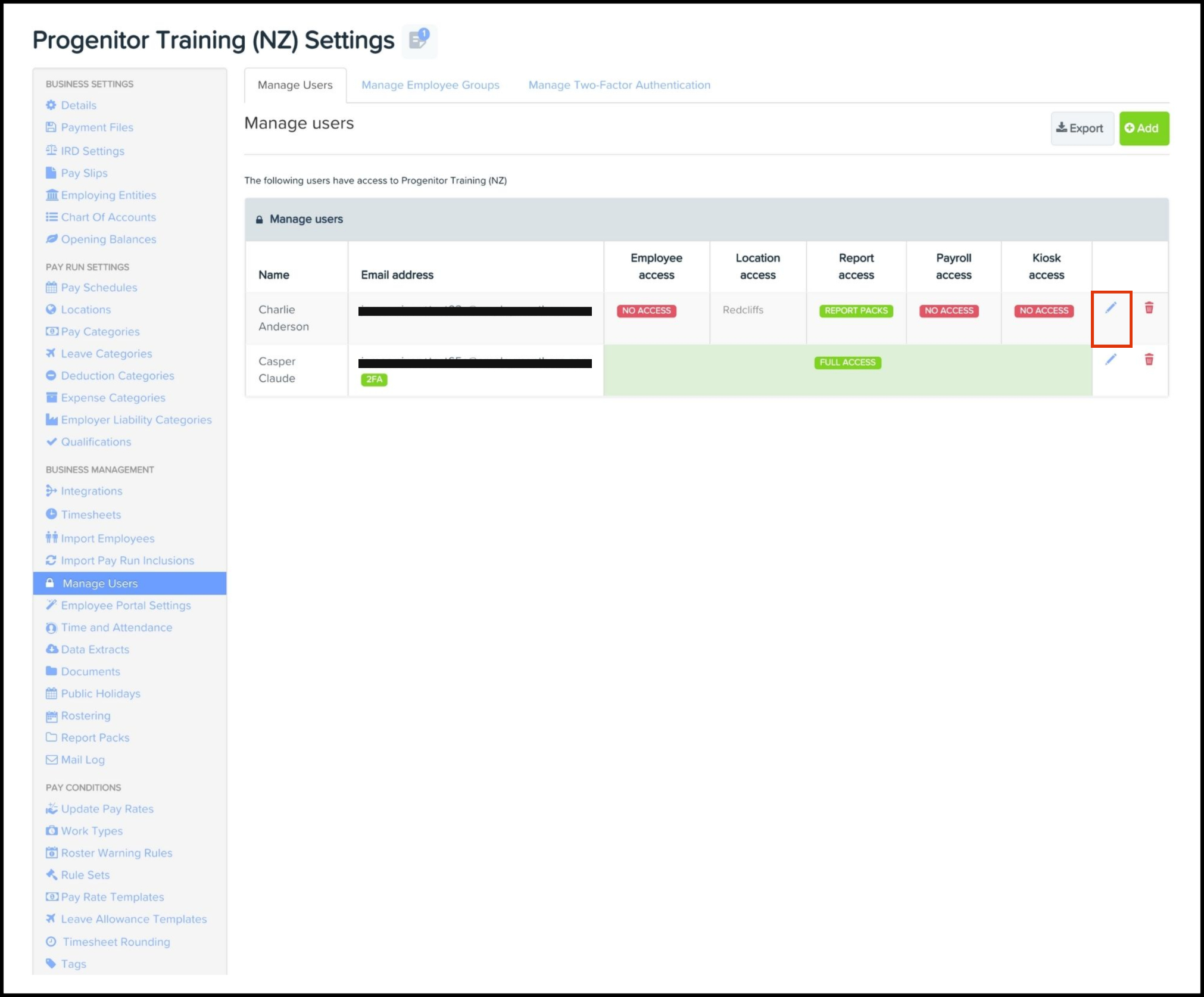Add a new user
The width and height of the screenshot is (1204, 997).
point(1143,128)
